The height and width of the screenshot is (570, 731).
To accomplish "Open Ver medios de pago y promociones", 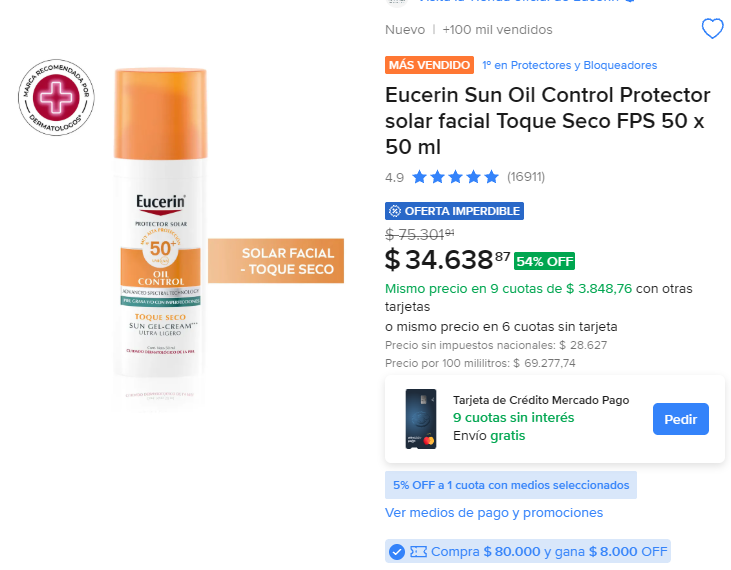I will pyautogui.click(x=494, y=513).
